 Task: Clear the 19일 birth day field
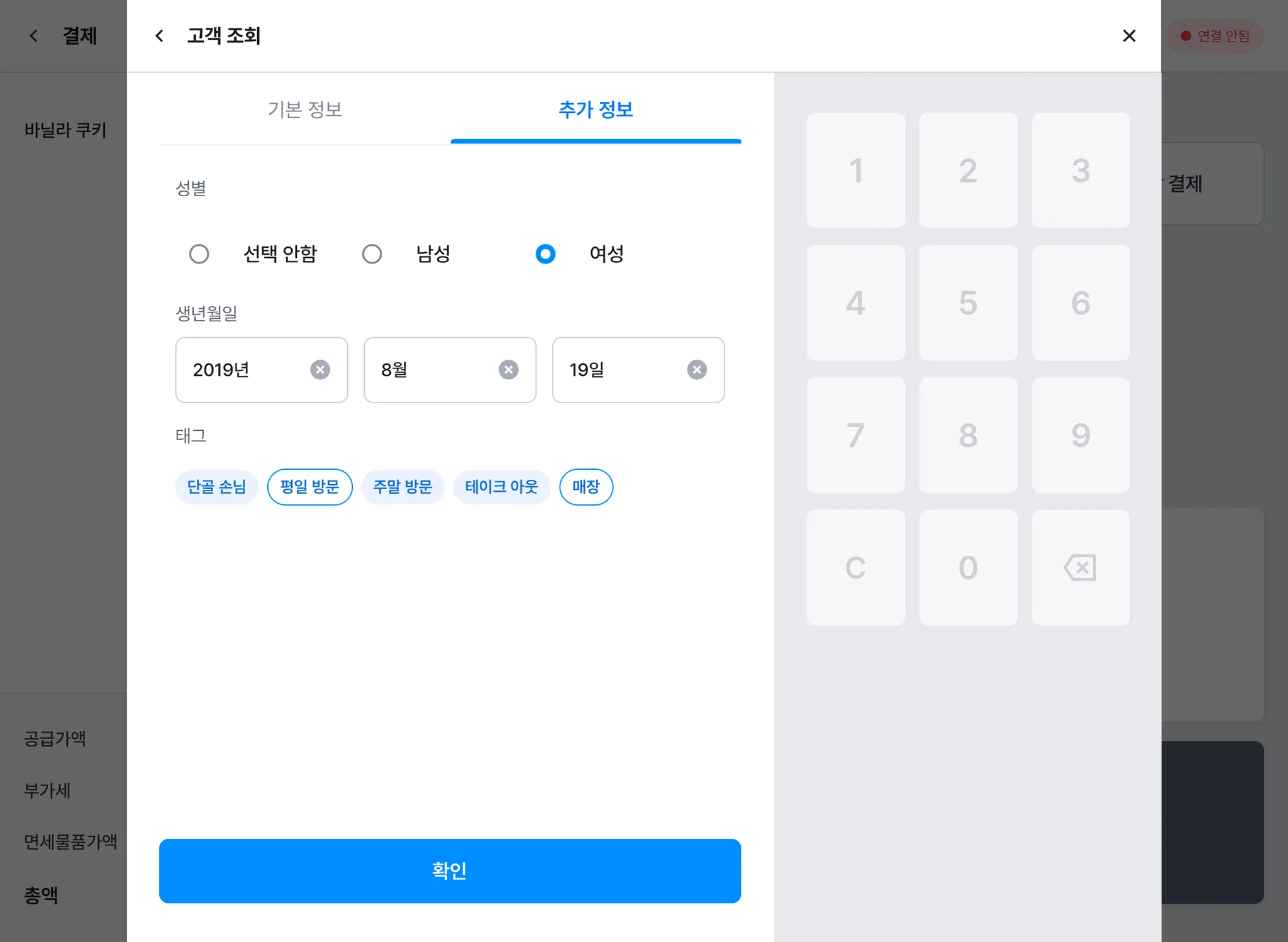pos(696,370)
